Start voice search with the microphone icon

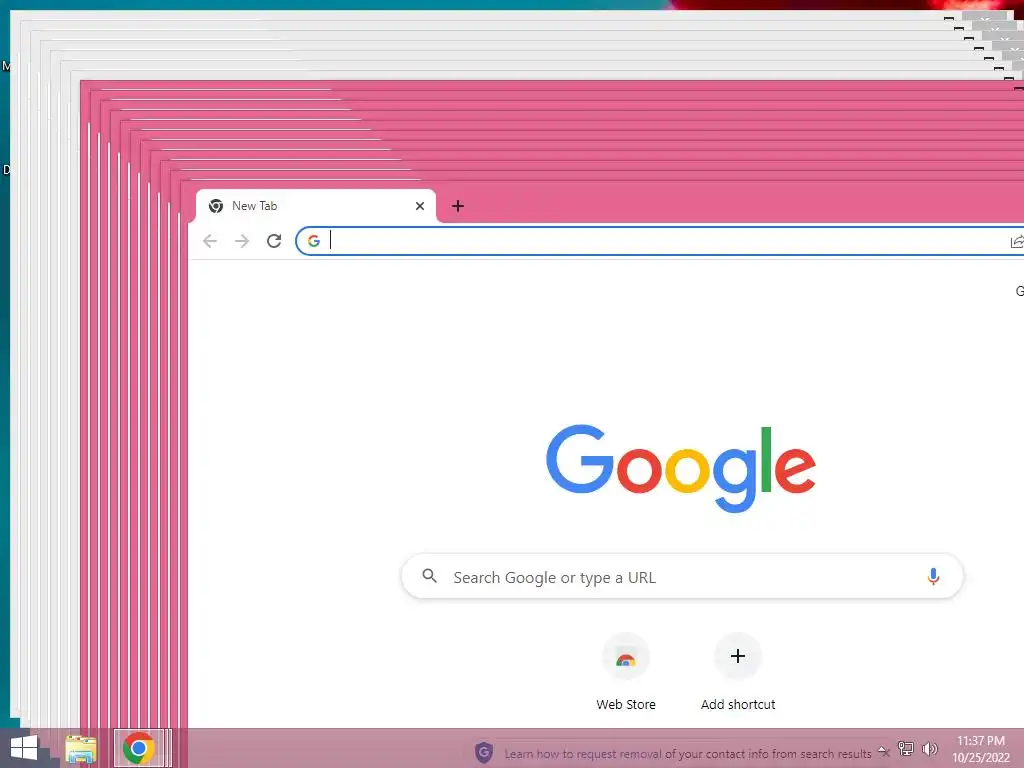[933, 577]
